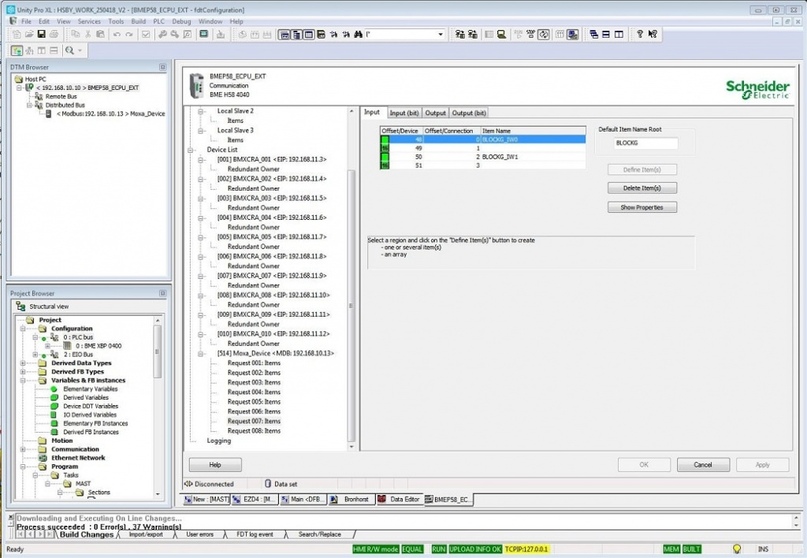Select Logging in the configuration tree
Viewport: 807px width, 558px height.
[x=219, y=441]
